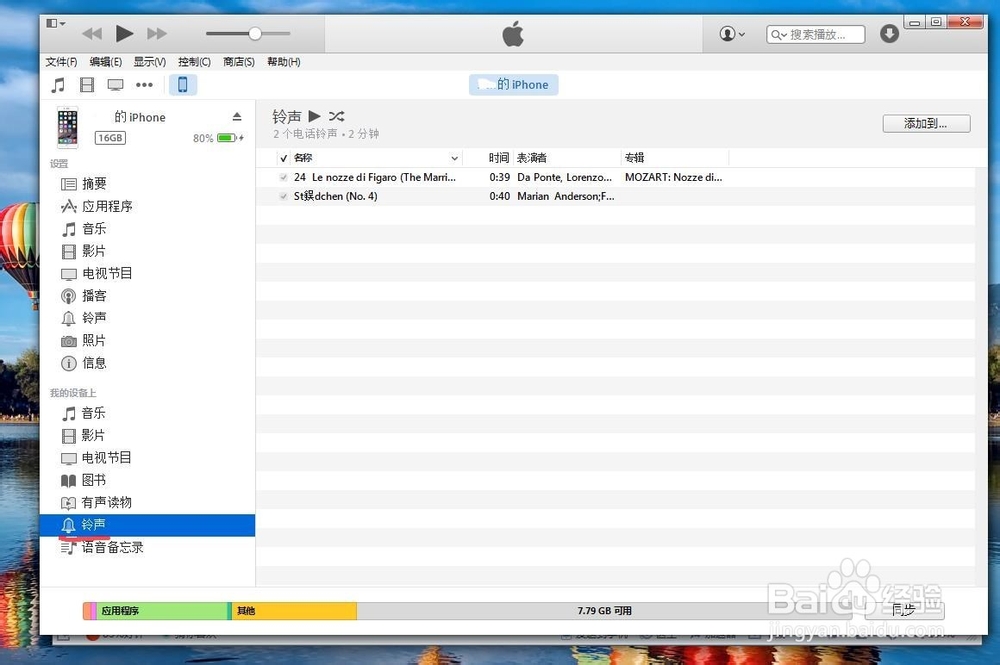Viewport: 1000px width, 665px height.
Task: Switch to the movies library icon
Action: point(87,85)
